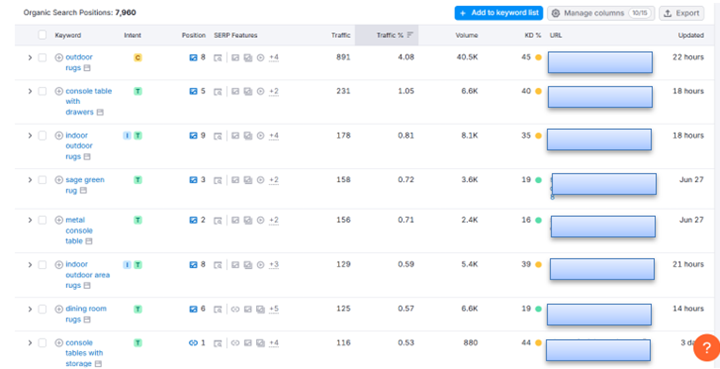Click sitelinks SERP feature icon in dining room rugs row
The width and height of the screenshot is (720, 369).
pos(235,309)
